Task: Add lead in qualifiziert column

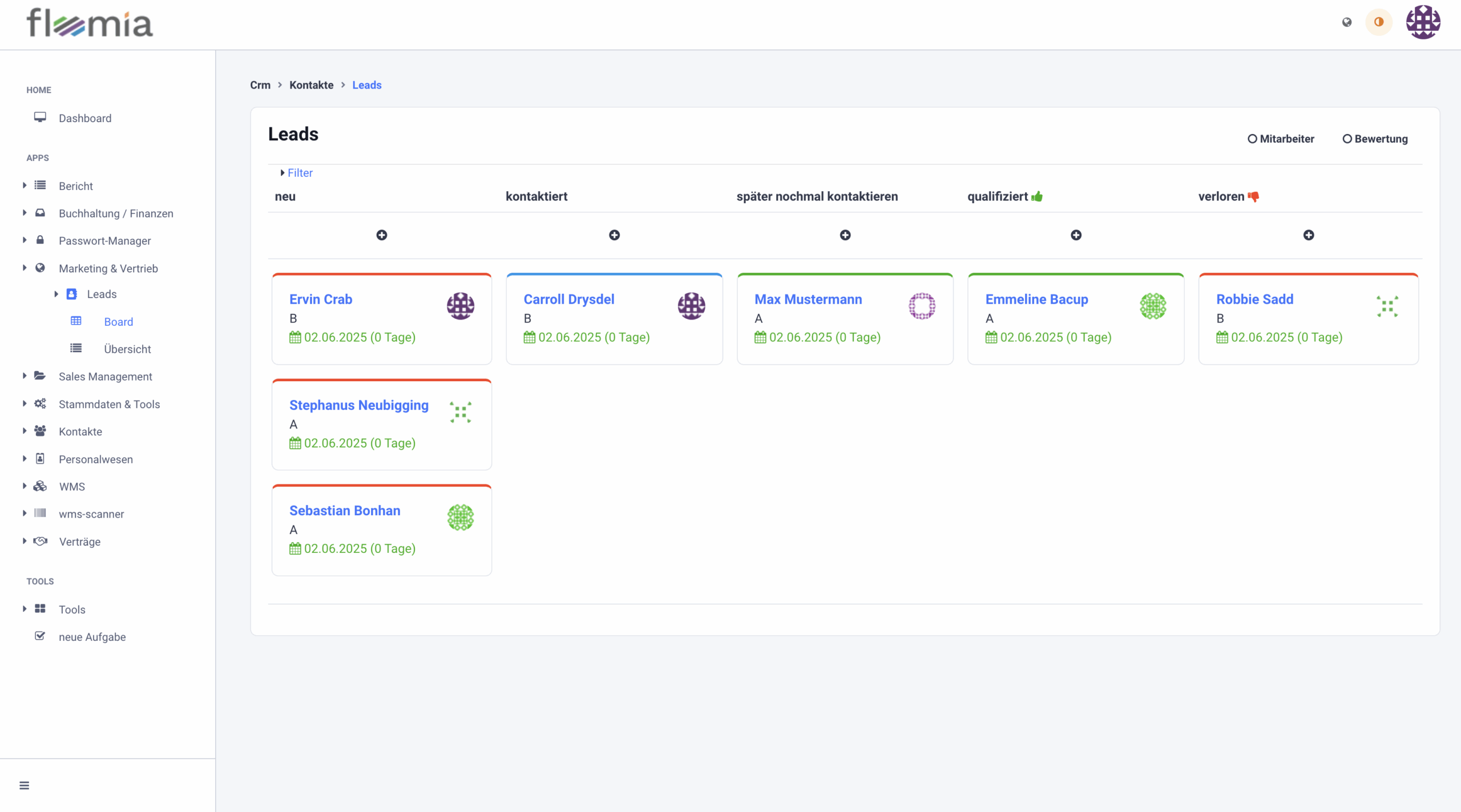Action: click(1076, 235)
